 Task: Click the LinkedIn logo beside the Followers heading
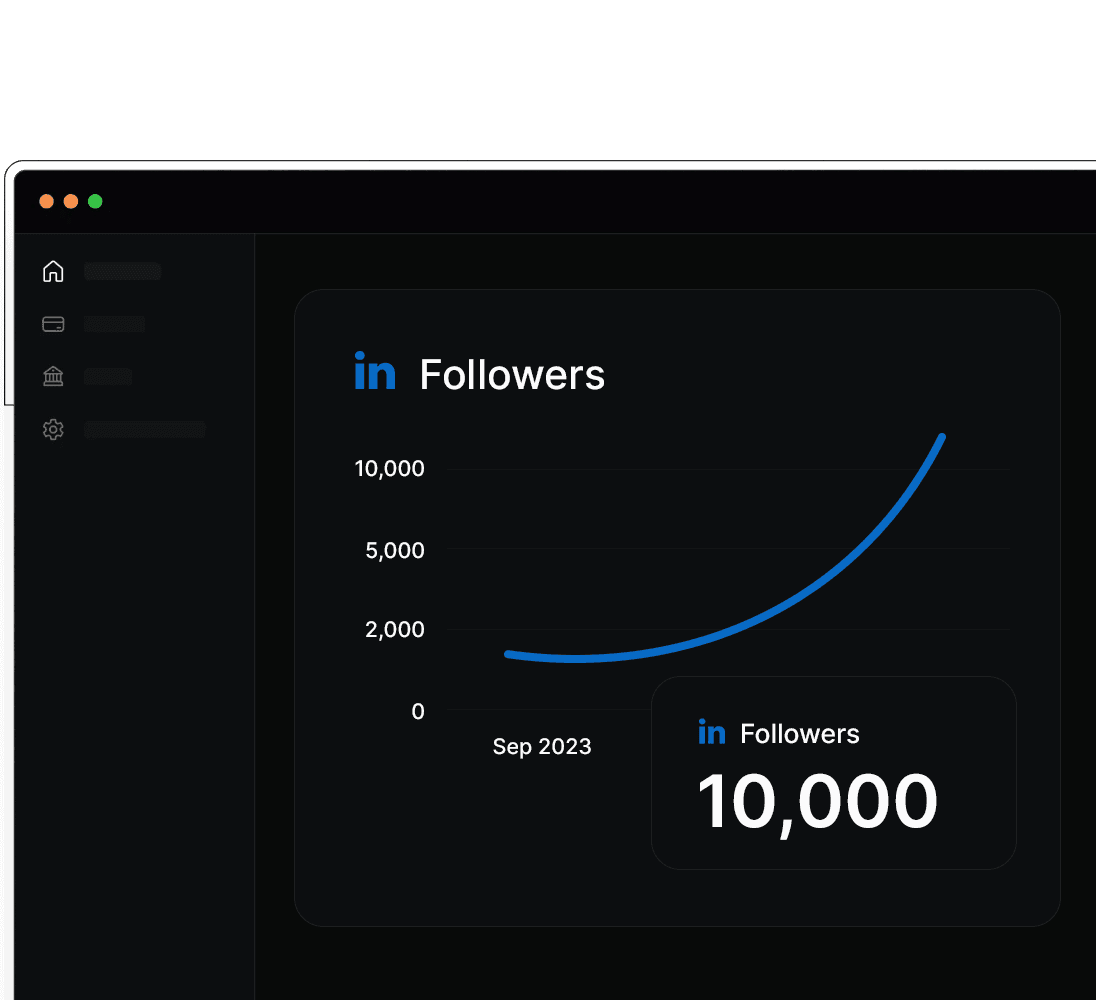pos(375,371)
